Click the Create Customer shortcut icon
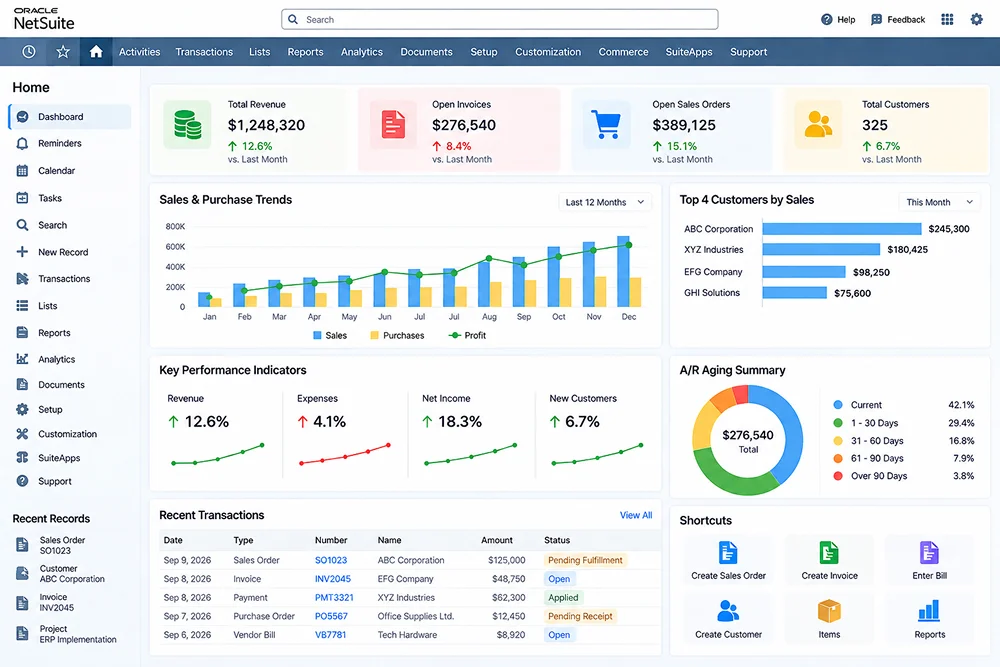The width and height of the screenshot is (1000, 667). (728, 611)
